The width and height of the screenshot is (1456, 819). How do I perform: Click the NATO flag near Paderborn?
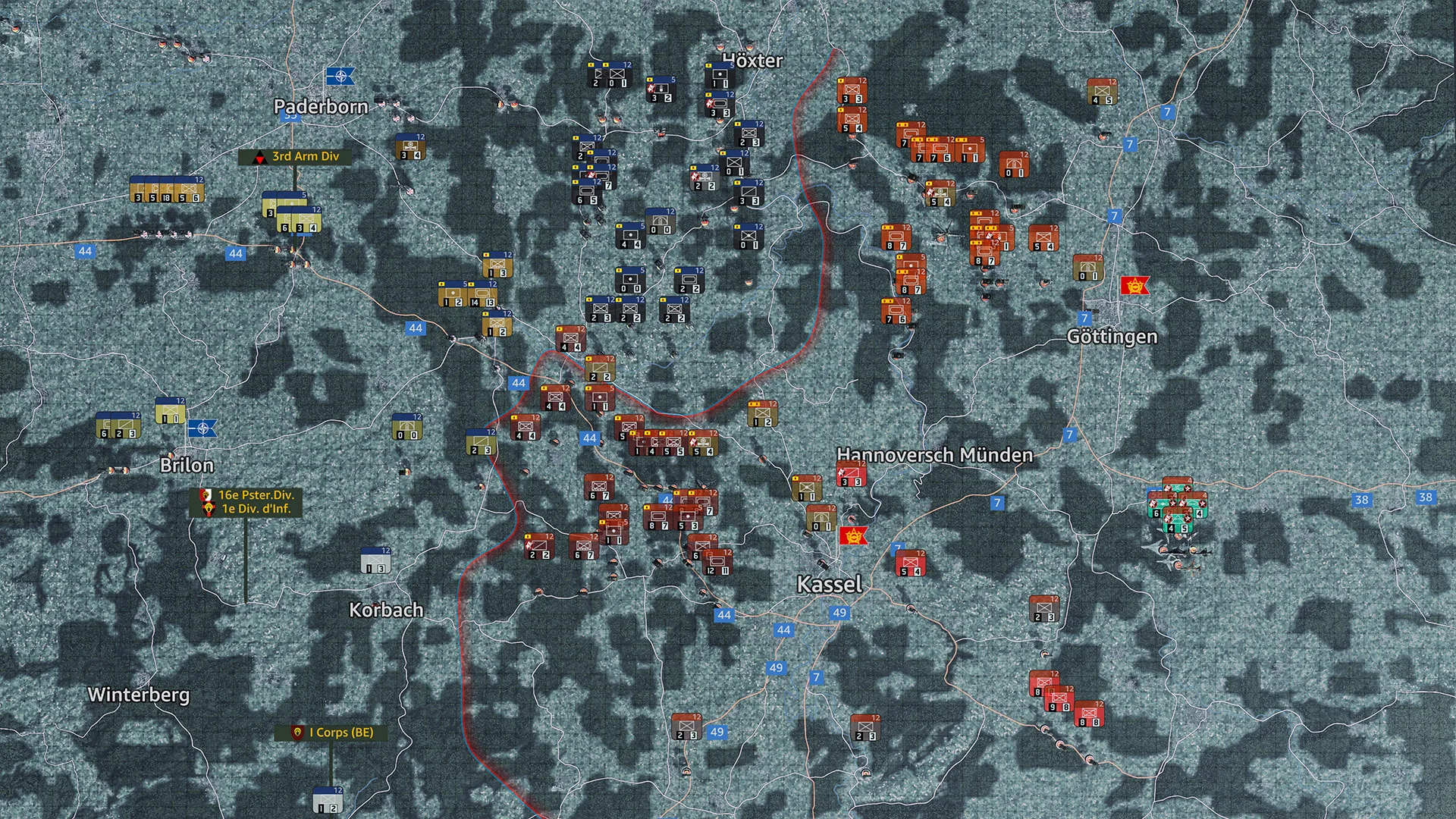coord(340,76)
